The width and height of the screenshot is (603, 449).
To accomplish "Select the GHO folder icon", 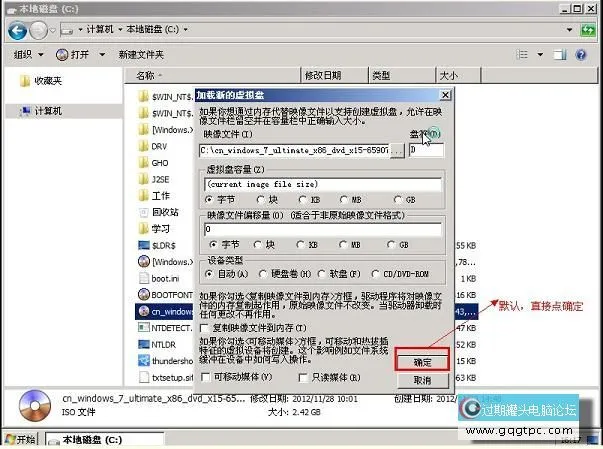I will click(143, 163).
